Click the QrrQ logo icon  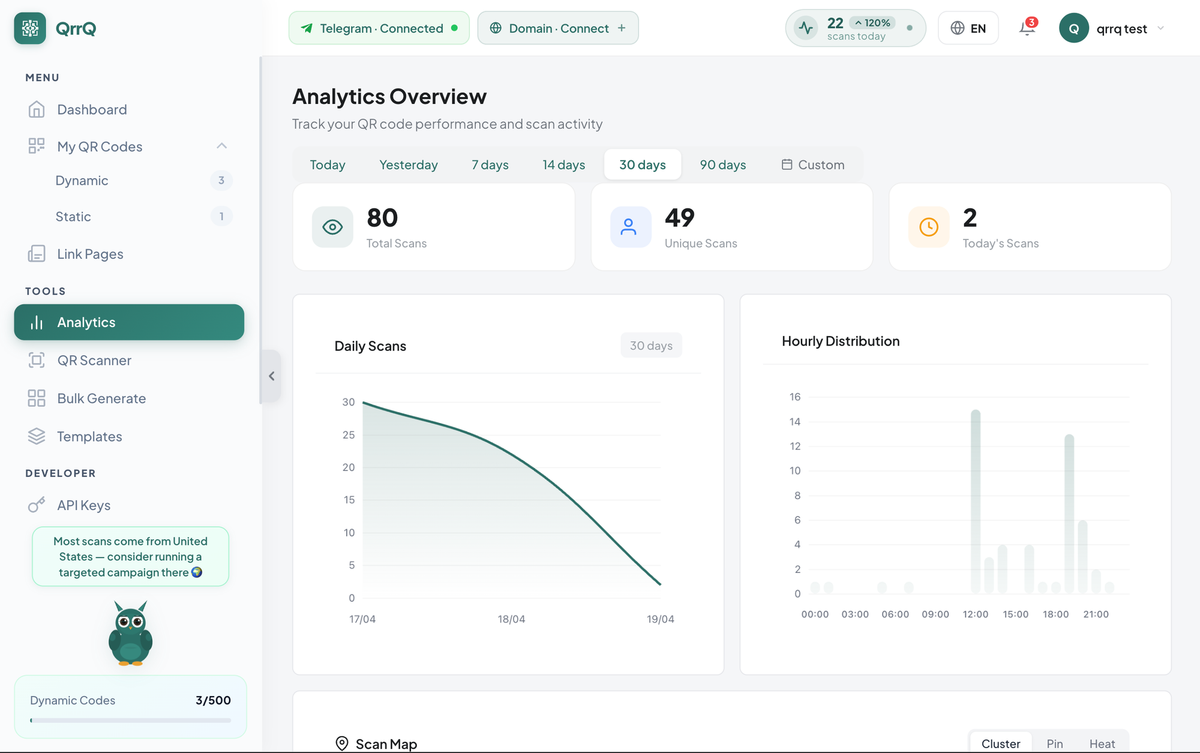30,28
